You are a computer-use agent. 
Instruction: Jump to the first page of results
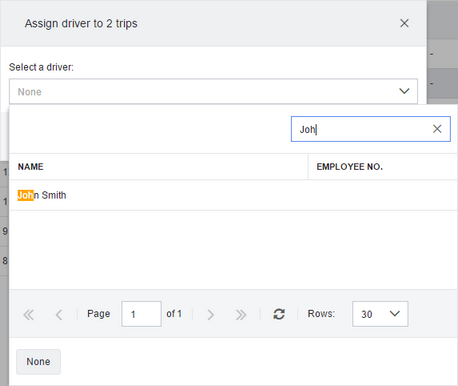[29, 314]
